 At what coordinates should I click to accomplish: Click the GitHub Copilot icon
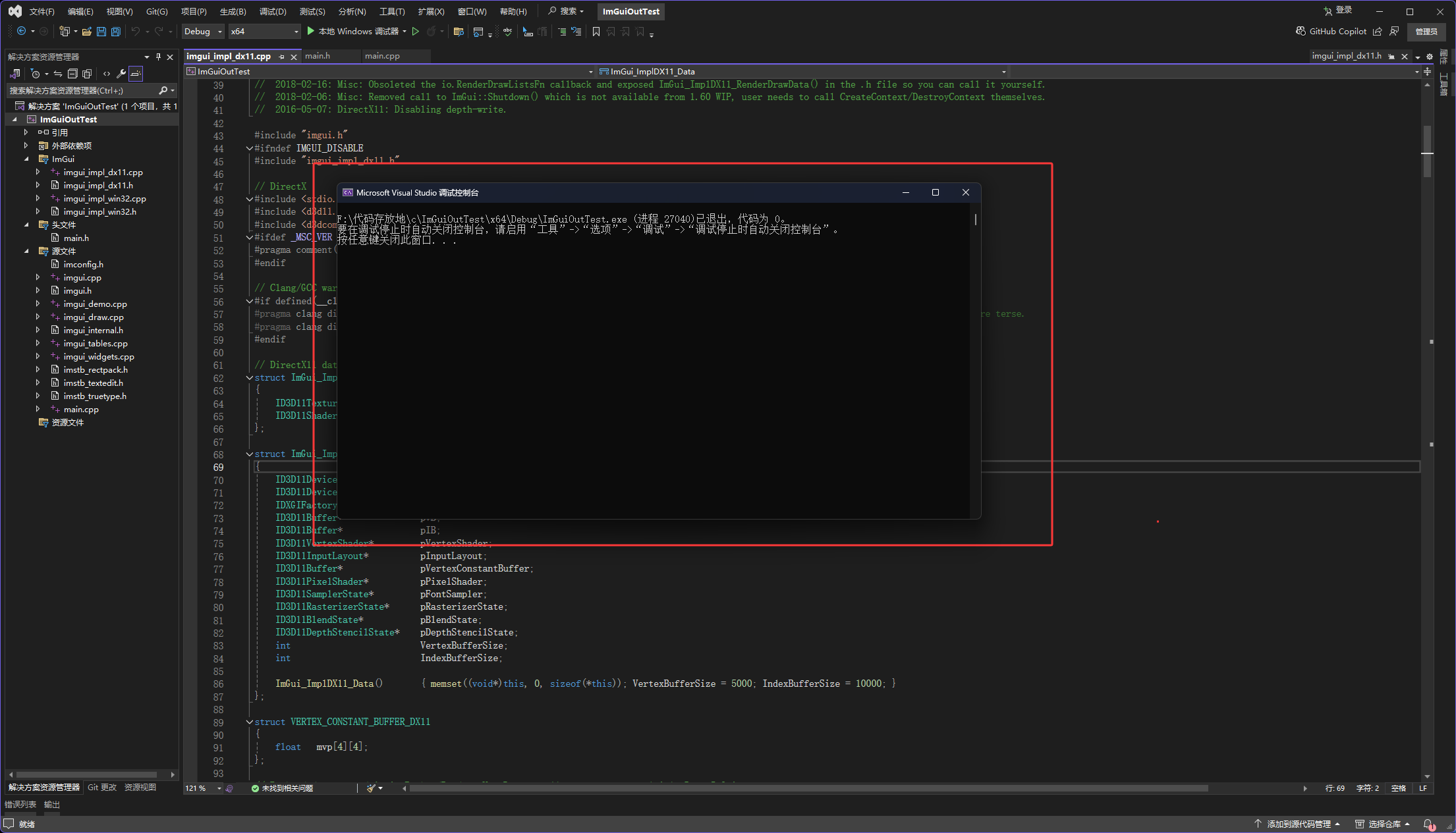tap(1301, 31)
